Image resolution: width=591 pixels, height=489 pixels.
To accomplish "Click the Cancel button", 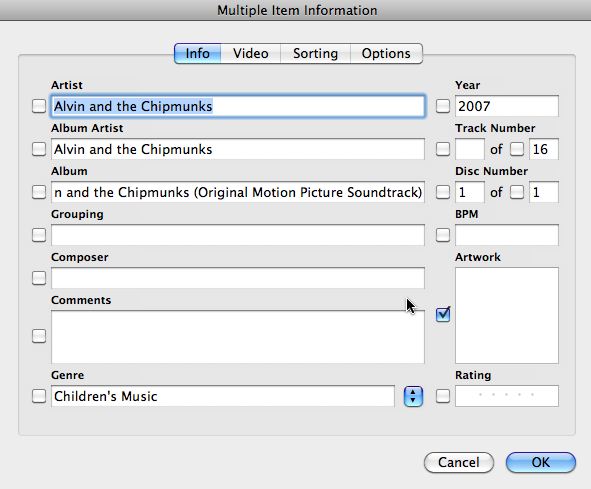I will coord(459,462).
